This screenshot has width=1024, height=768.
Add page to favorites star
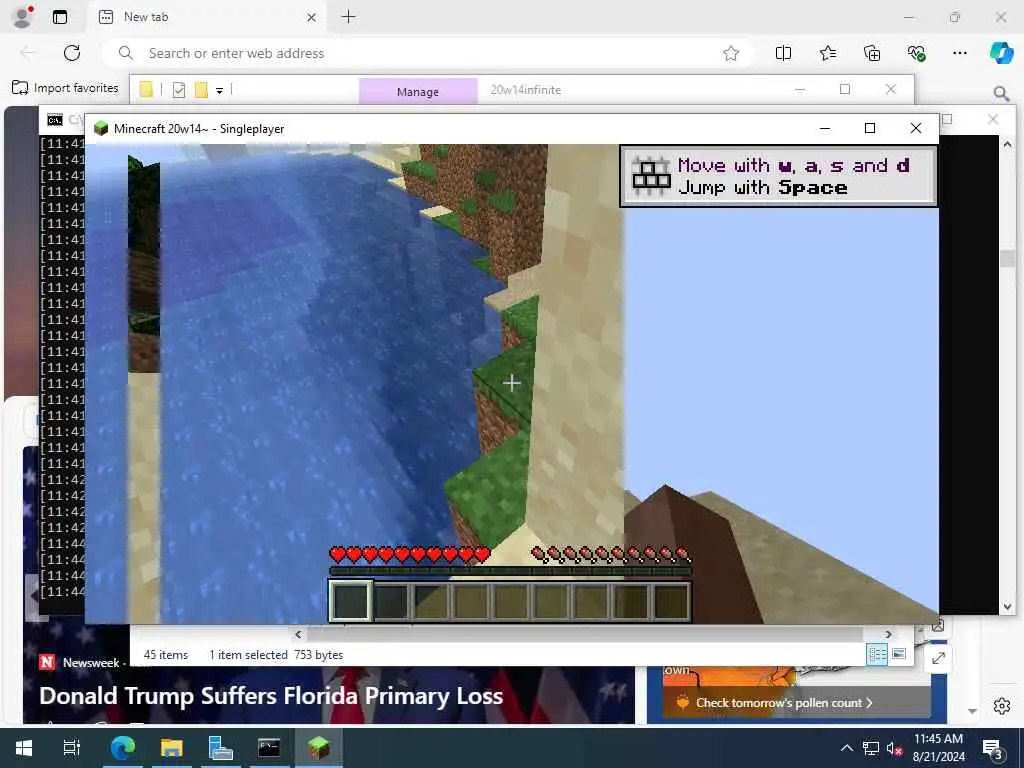(x=731, y=54)
